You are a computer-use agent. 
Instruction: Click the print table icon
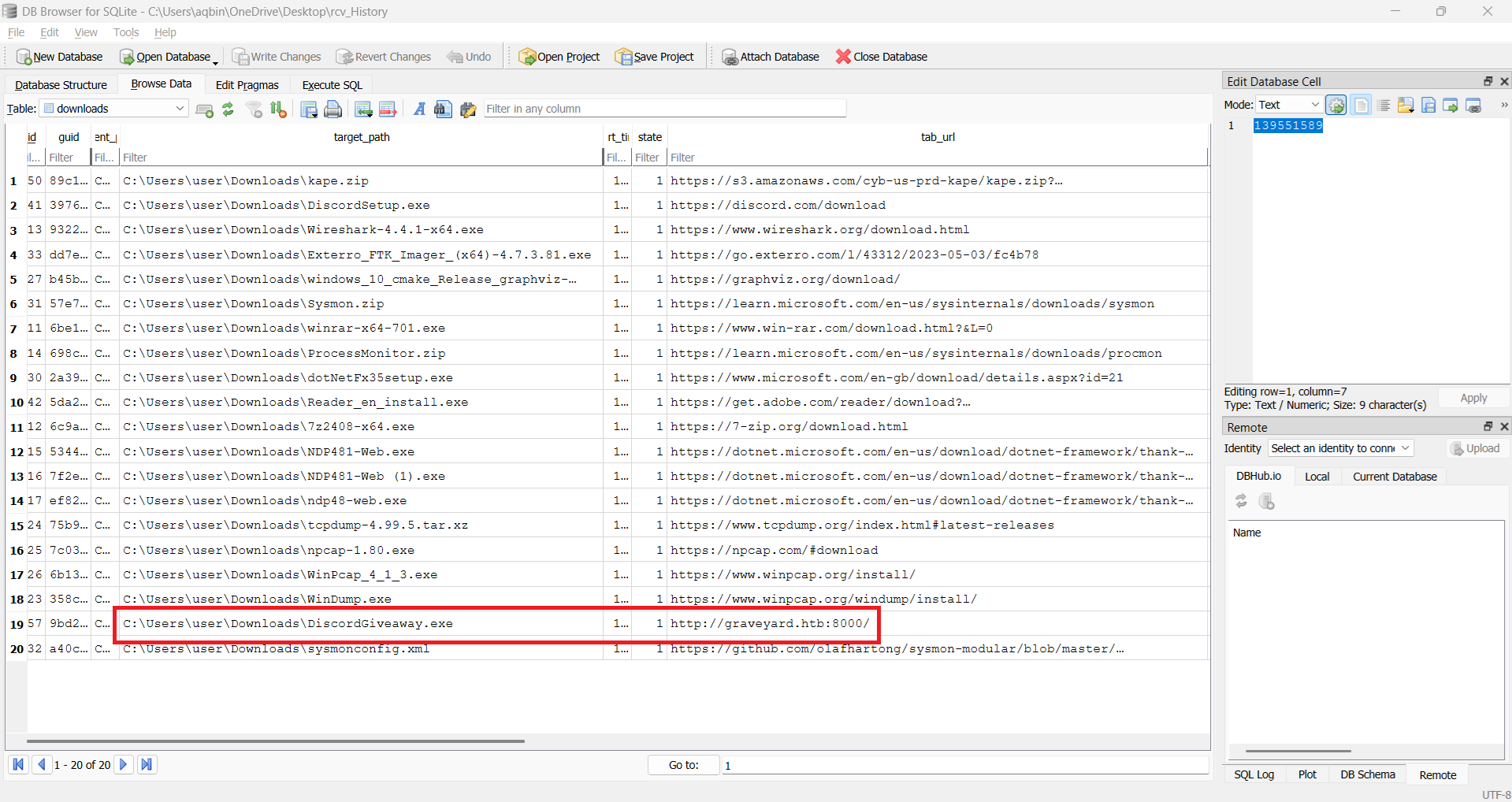(333, 110)
